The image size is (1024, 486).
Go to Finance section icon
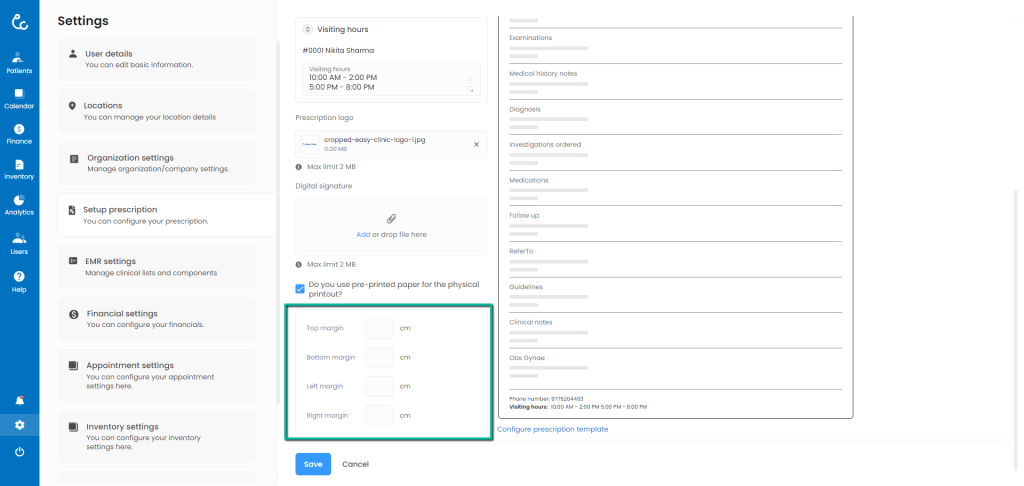coord(19,134)
